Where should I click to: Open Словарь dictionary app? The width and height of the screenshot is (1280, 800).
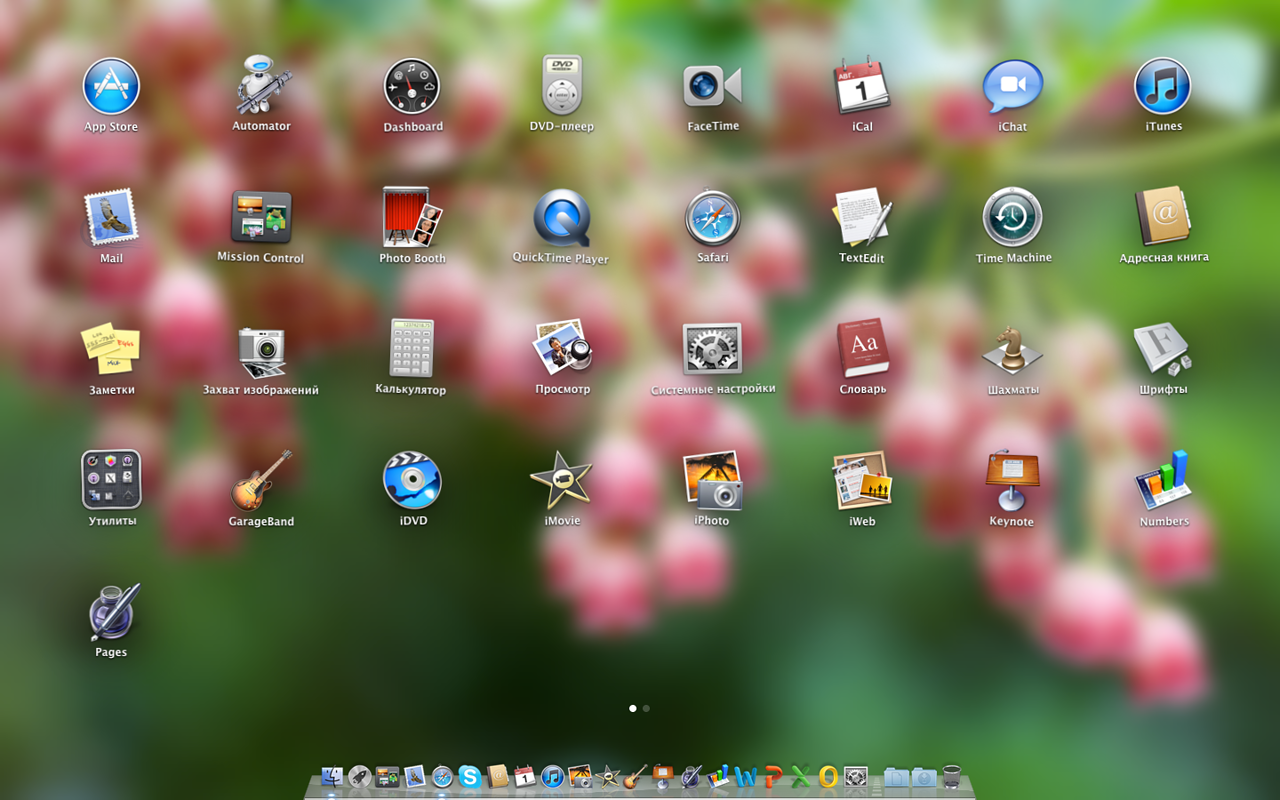(862, 348)
